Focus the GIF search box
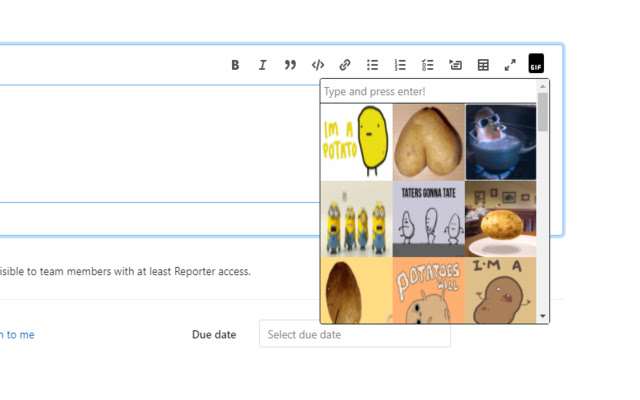 428,92
